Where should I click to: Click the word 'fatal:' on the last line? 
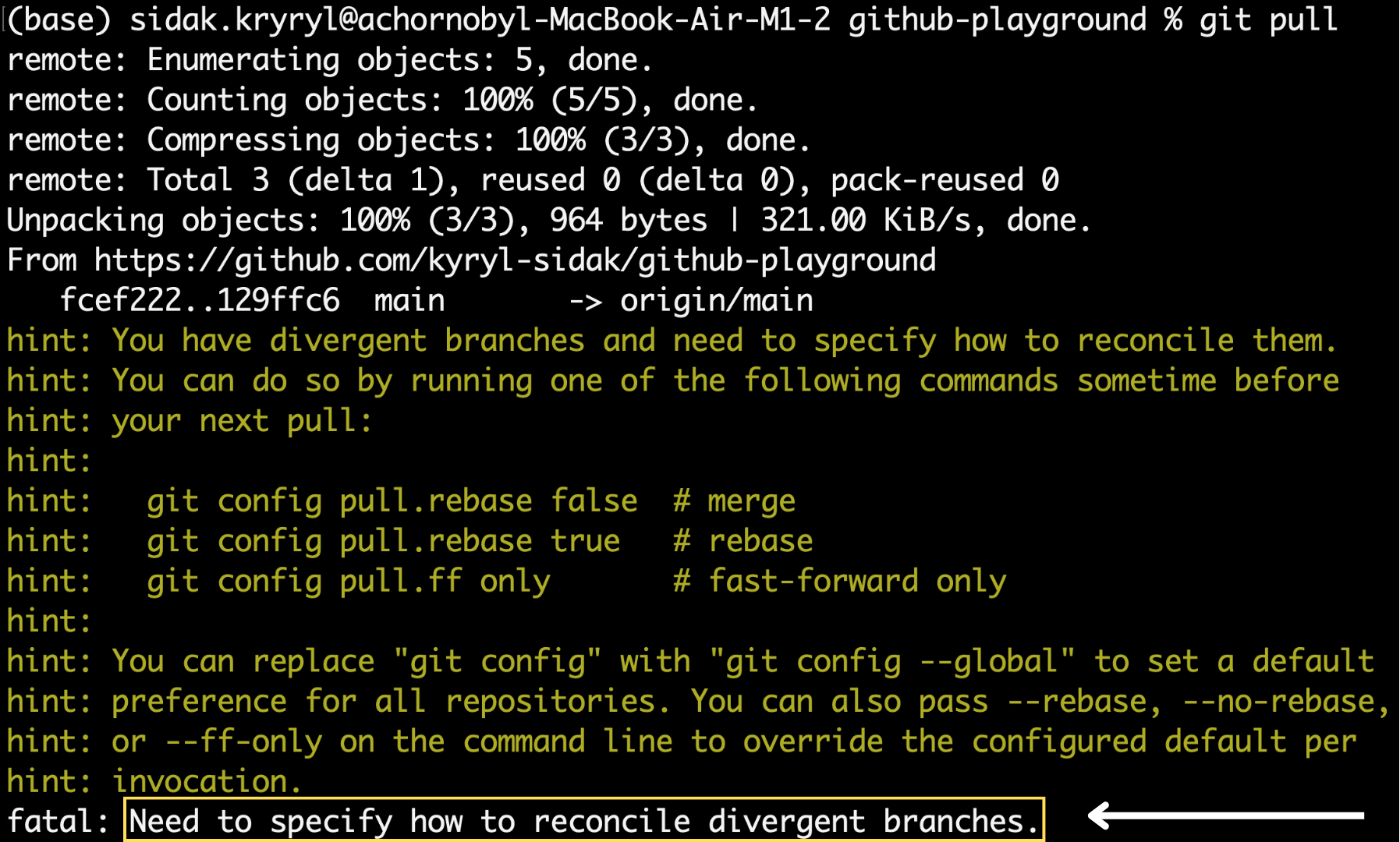click(58, 821)
